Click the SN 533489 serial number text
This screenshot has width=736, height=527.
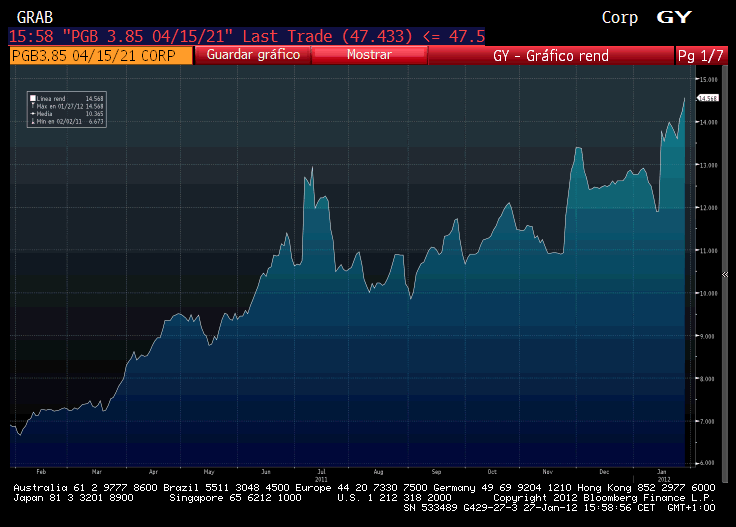pyautogui.click(x=430, y=508)
